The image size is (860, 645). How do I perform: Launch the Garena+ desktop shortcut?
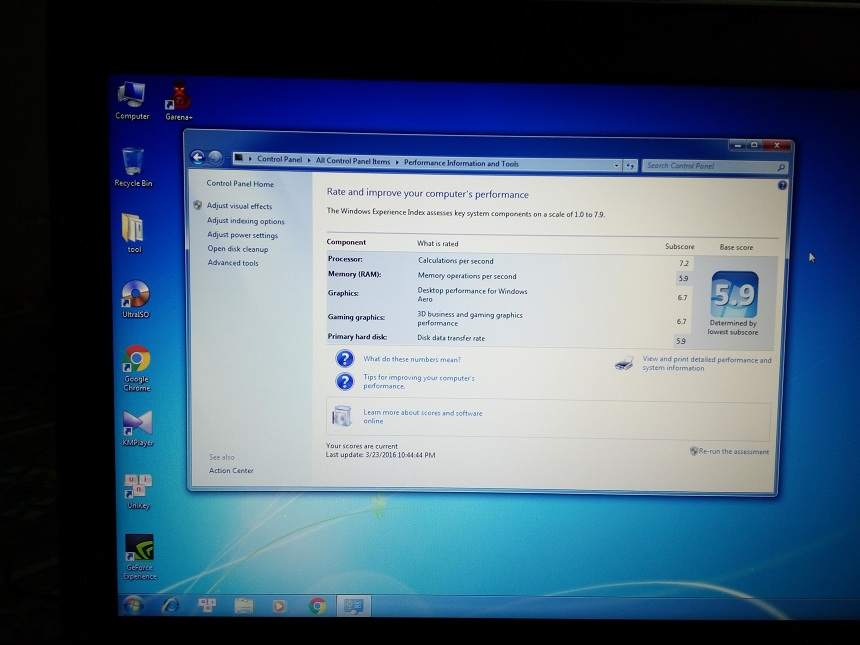[179, 101]
